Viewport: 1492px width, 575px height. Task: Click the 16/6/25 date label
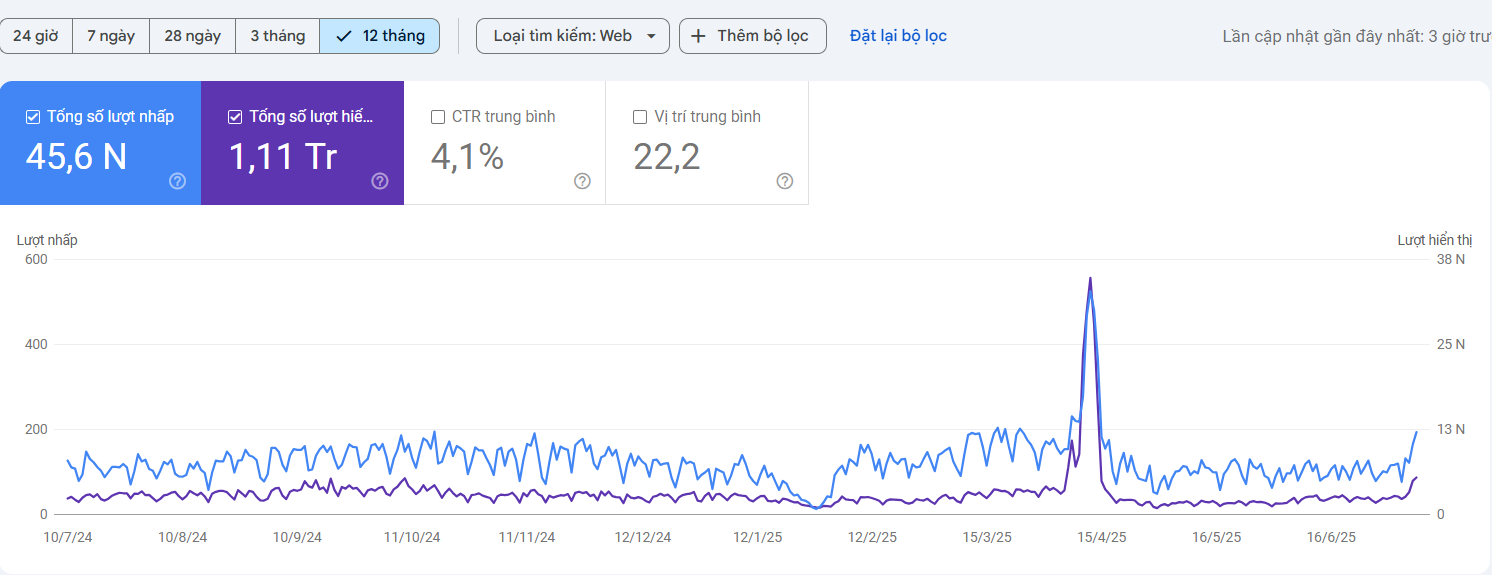pos(1332,537)
